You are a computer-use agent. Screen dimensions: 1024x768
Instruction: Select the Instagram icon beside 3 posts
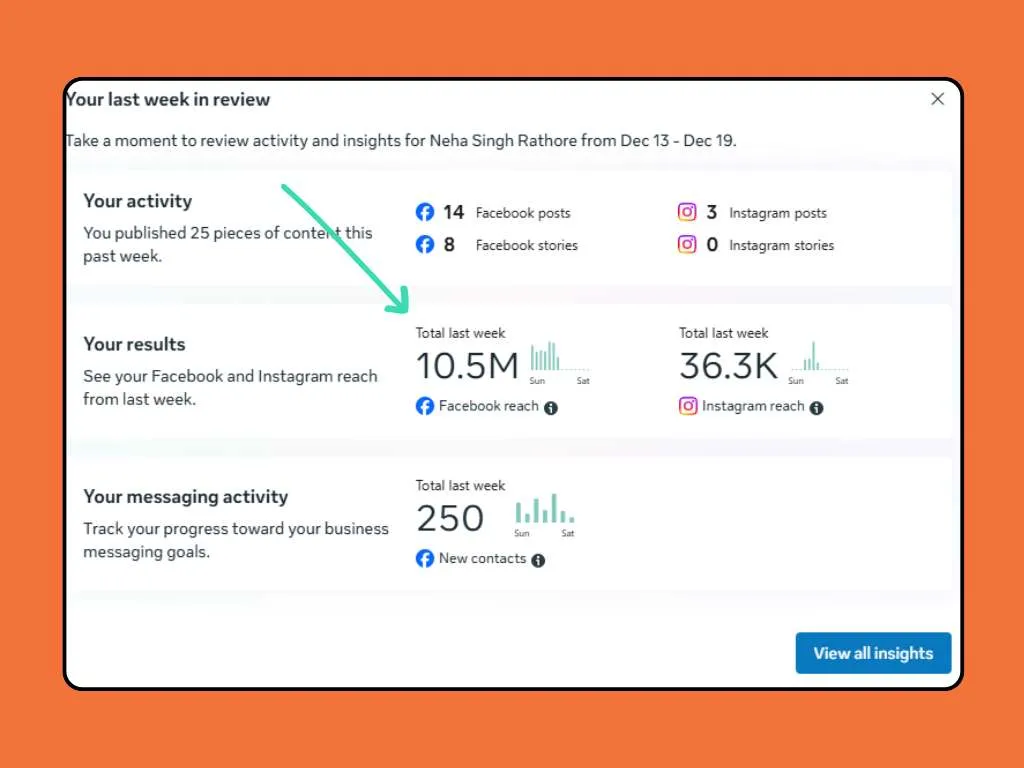[x=688, y=212]
